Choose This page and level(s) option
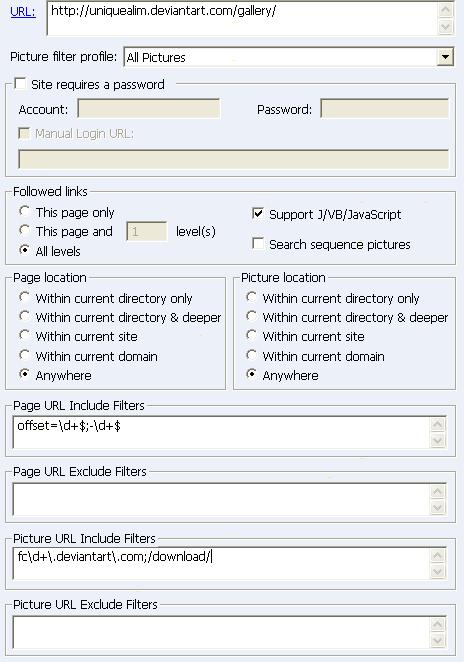465x662 pixels. [x=24, y=231]
